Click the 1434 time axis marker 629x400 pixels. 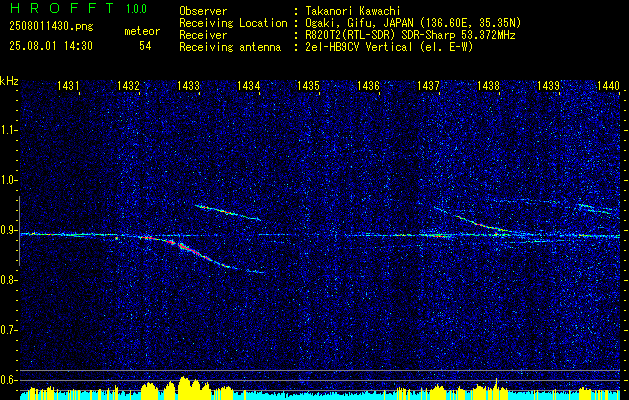(248, 85)
